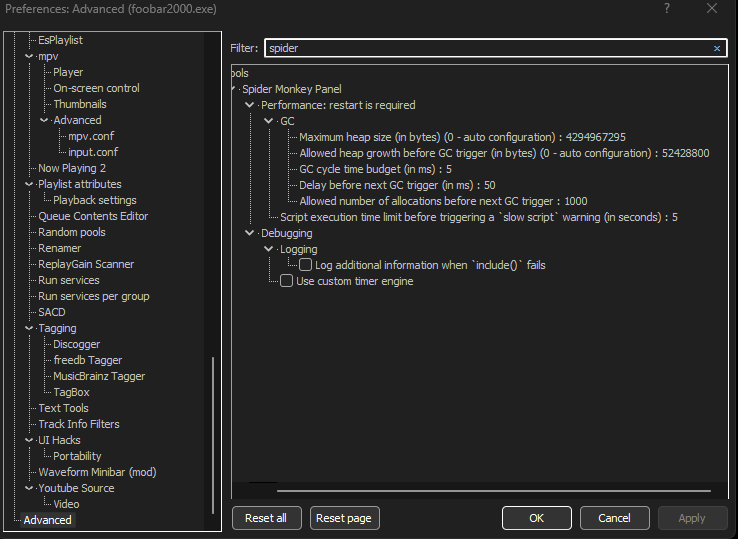Open On-screen control page
Screen dimensions: 738x539
click(96, 88)
